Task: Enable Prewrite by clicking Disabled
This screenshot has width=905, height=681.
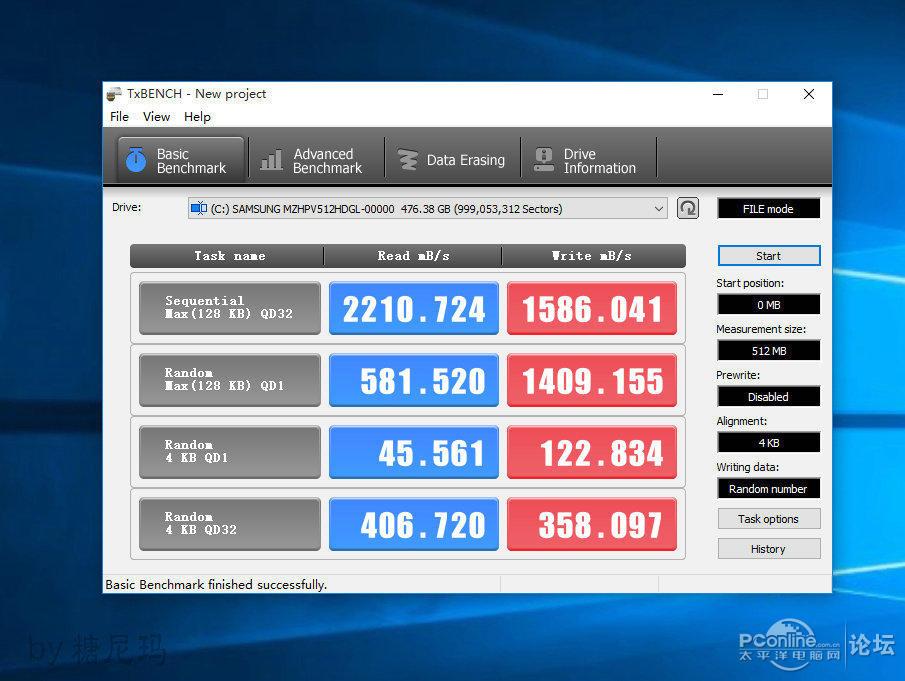Action: coord(768,396)
